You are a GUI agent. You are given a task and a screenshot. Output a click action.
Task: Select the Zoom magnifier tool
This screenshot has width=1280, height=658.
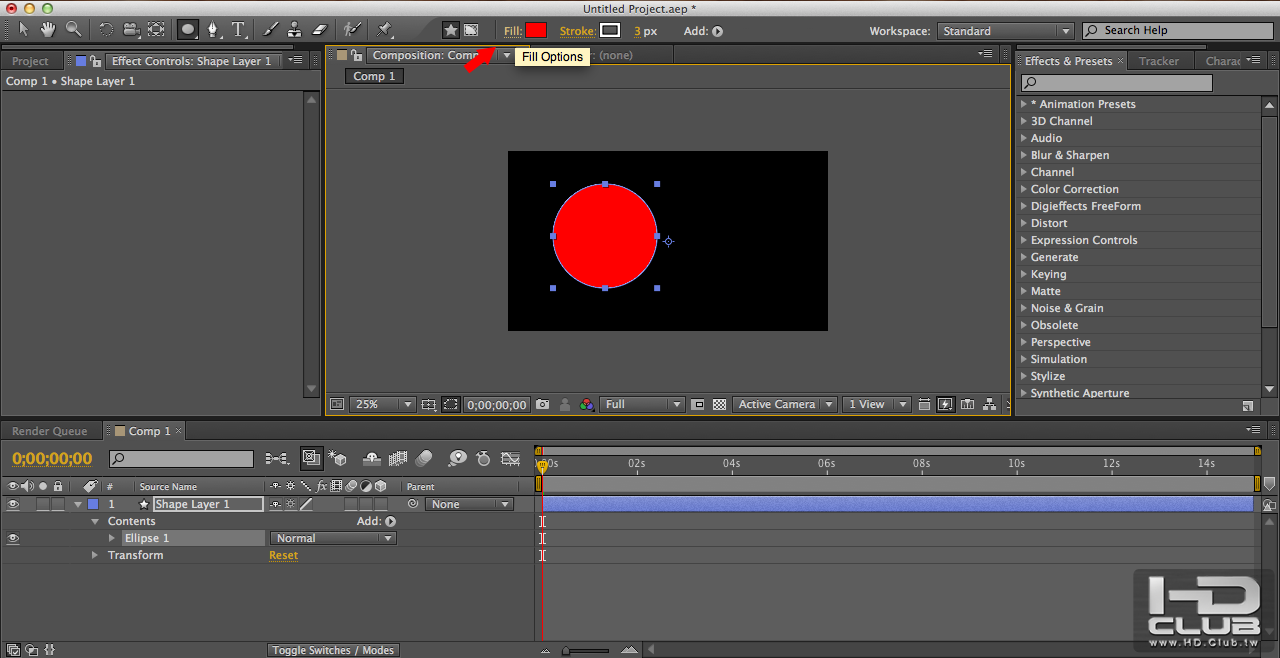pyautogui.click(x=73, y=30)
